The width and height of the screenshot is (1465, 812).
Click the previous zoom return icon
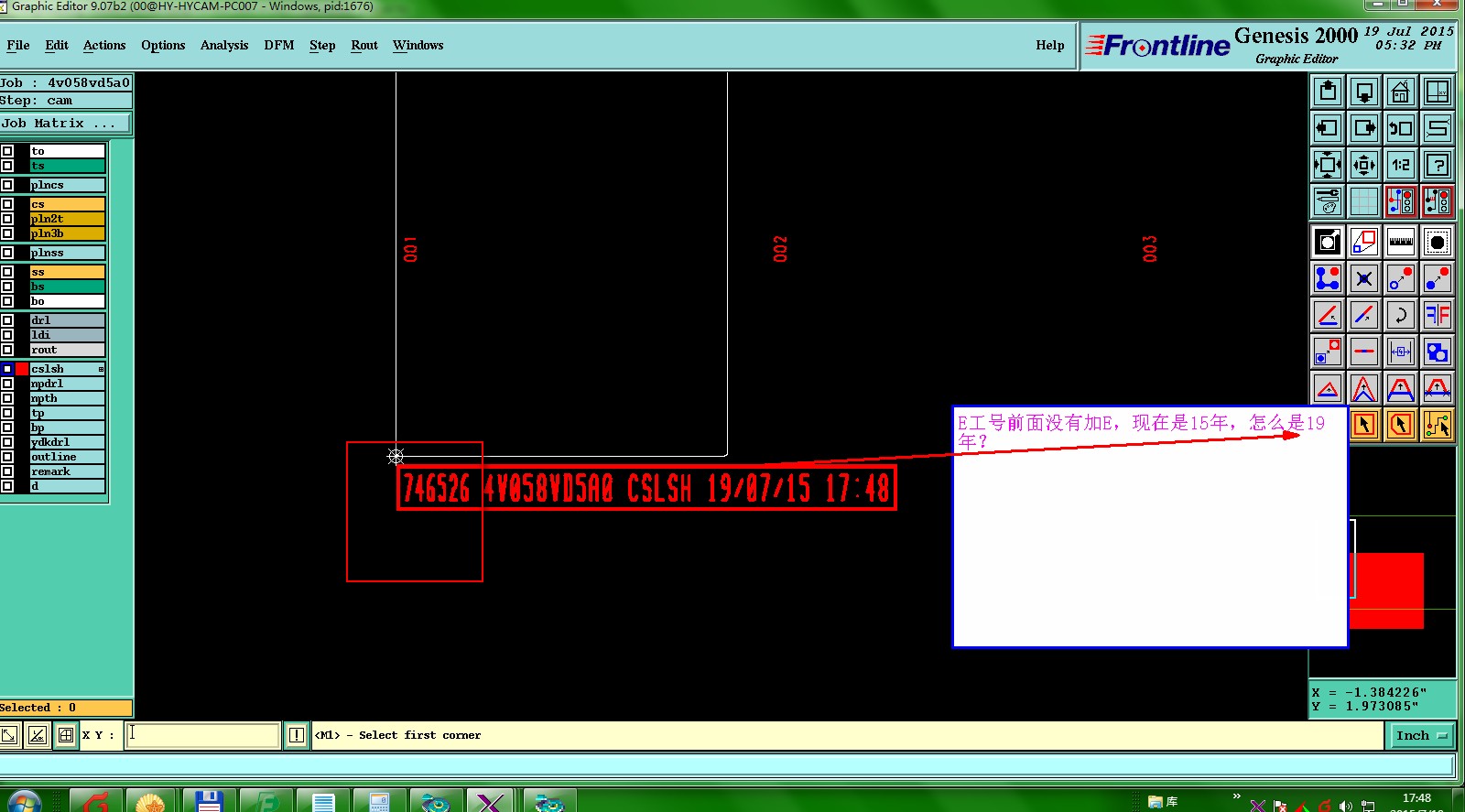pyautogui.click(x=1401, y=128)
